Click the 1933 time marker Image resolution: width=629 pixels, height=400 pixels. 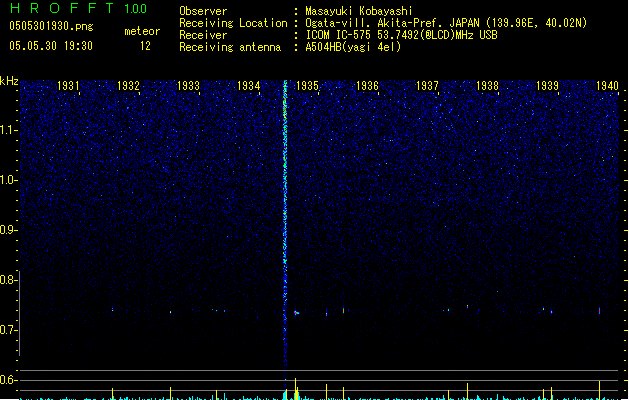188,85
